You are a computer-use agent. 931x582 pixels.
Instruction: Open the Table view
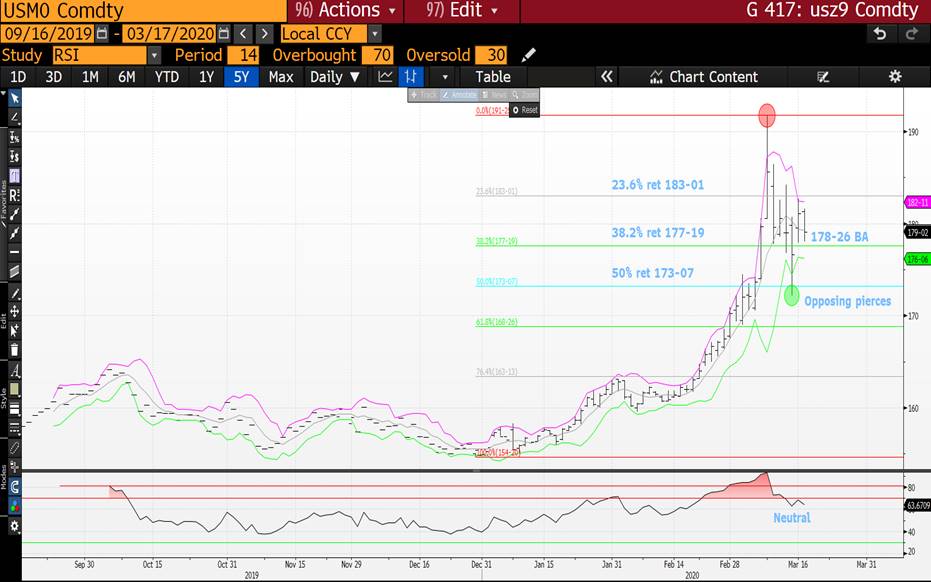[x=493, y=77]
